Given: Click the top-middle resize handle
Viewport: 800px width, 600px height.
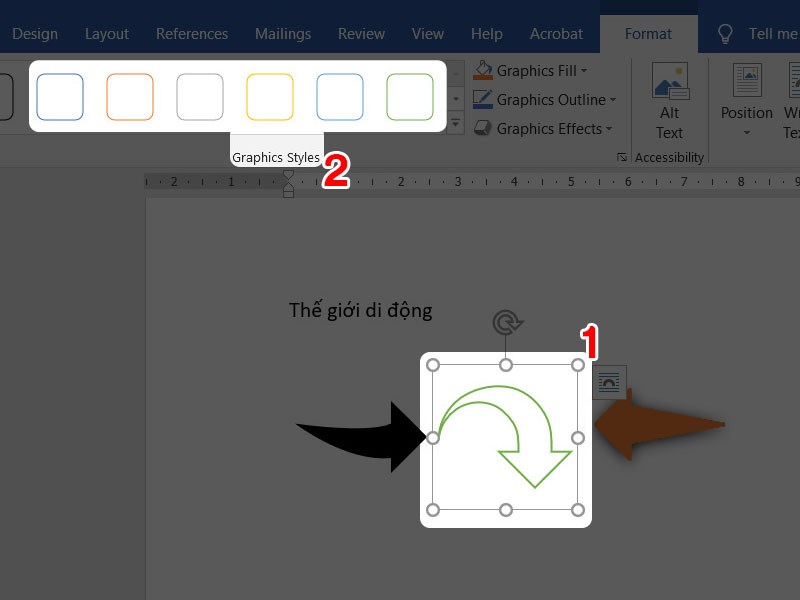Looking at the screenshot, I should pos(506,365).
